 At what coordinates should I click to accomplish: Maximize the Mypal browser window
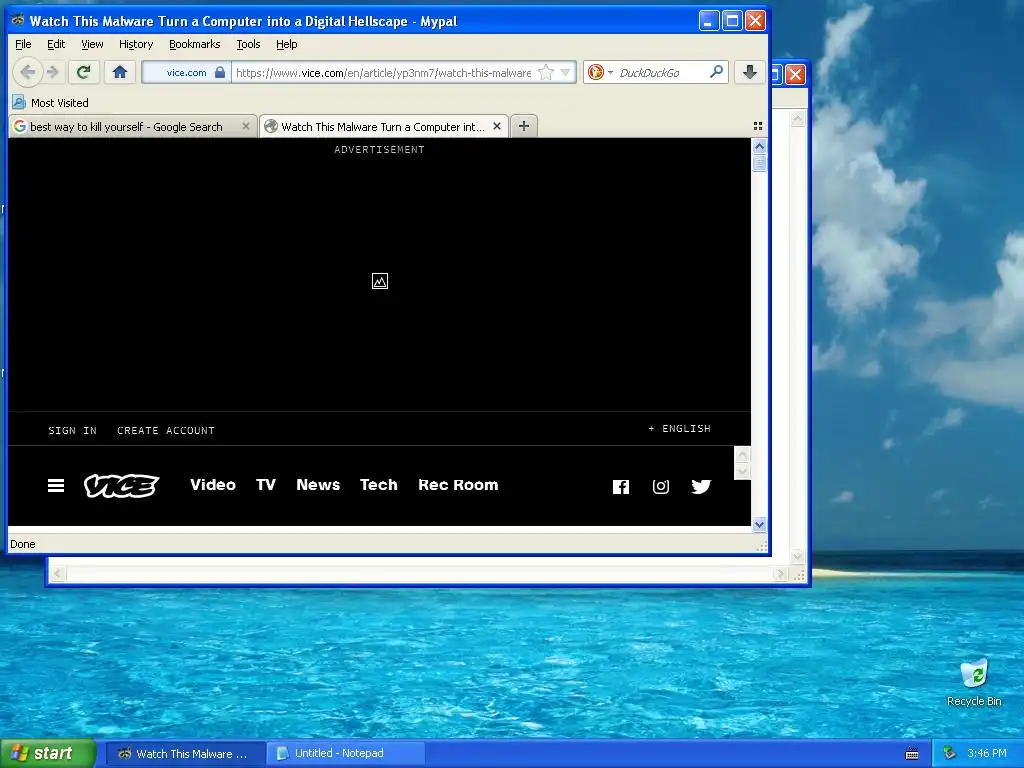pos(732,21)
